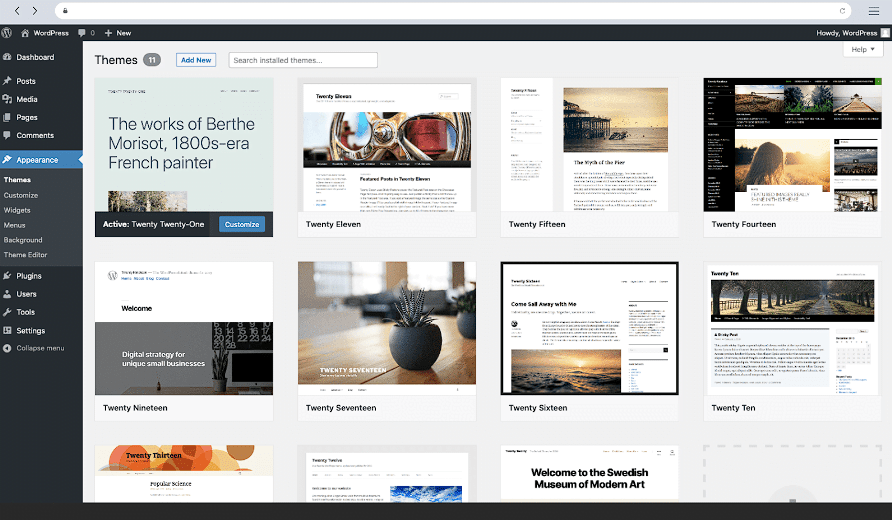892x520 pixels.
Task: Click the Users person icon
Action: click(7, 294)
